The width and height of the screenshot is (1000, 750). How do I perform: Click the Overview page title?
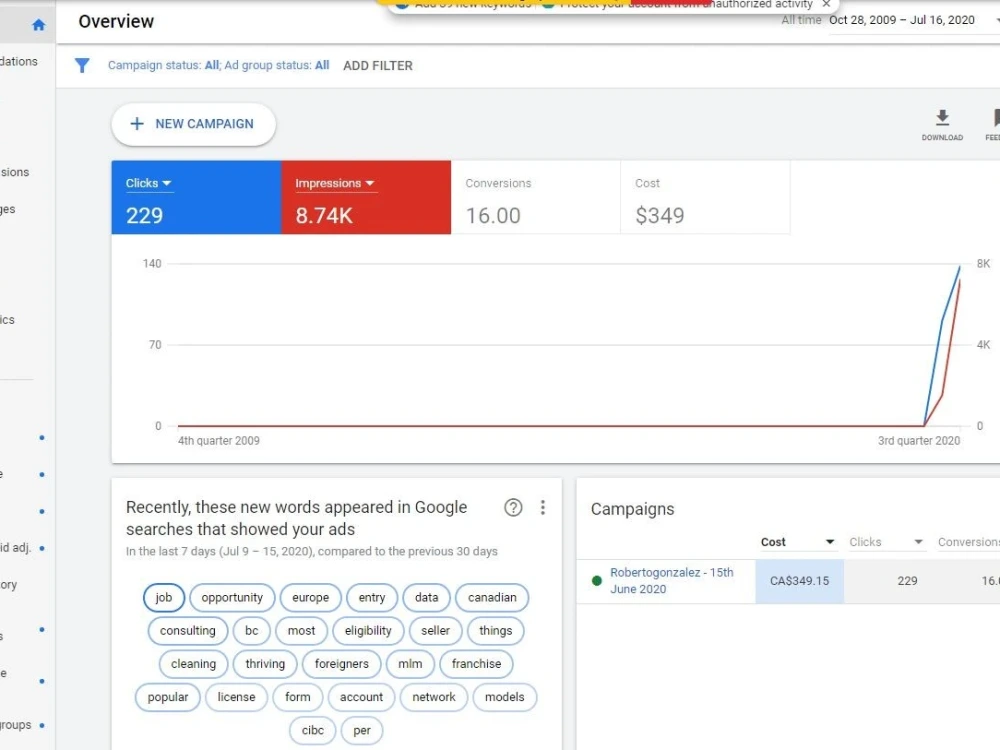pyautogui.click(x=116, y=22)
